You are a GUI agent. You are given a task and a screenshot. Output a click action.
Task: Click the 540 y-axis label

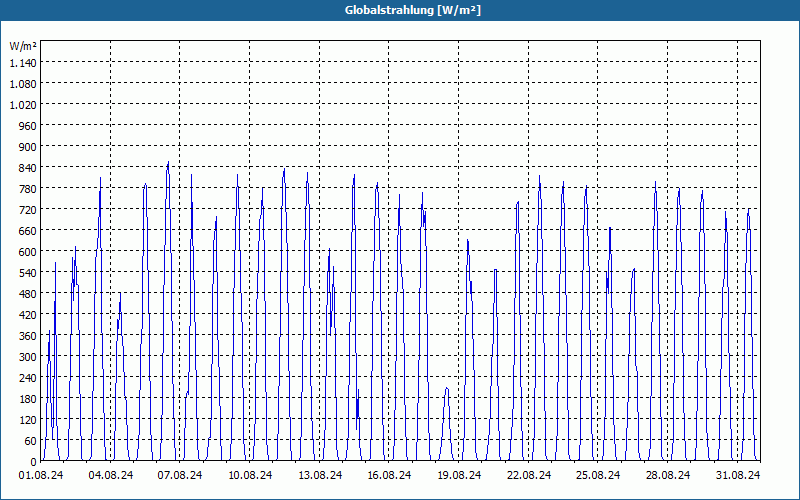pyautogui.click(x=28, y=273)
